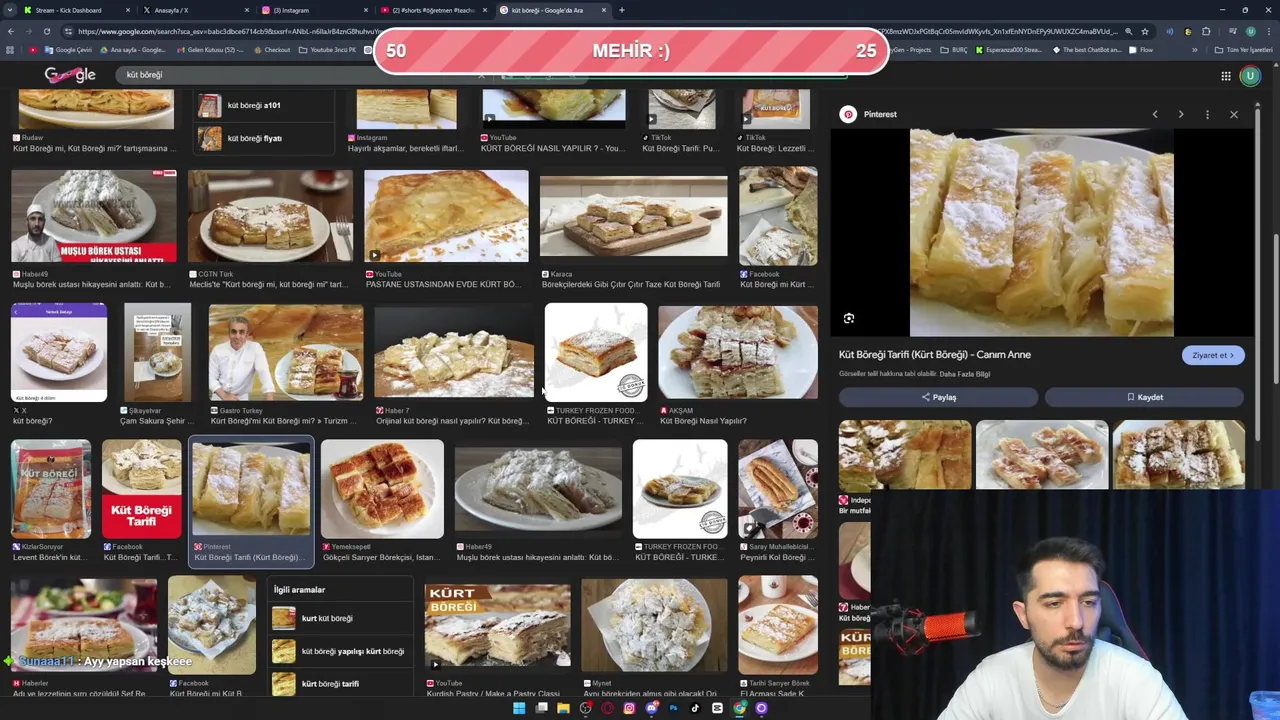Screen dimensions: 1280x720
Task: Open KızlarSoruyor Levent Börek thumbnail
Action: coord(51,489)
